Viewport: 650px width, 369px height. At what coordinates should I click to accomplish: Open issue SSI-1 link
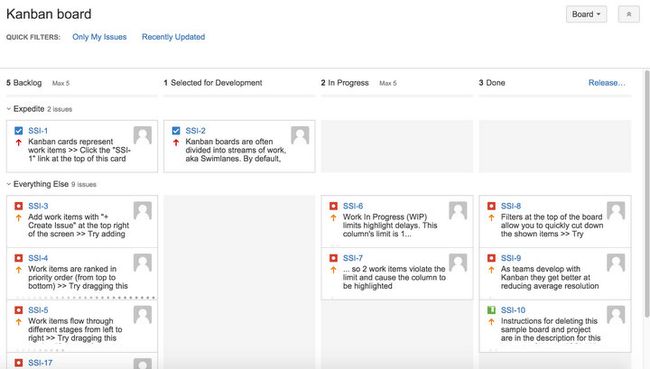point(38,131)
